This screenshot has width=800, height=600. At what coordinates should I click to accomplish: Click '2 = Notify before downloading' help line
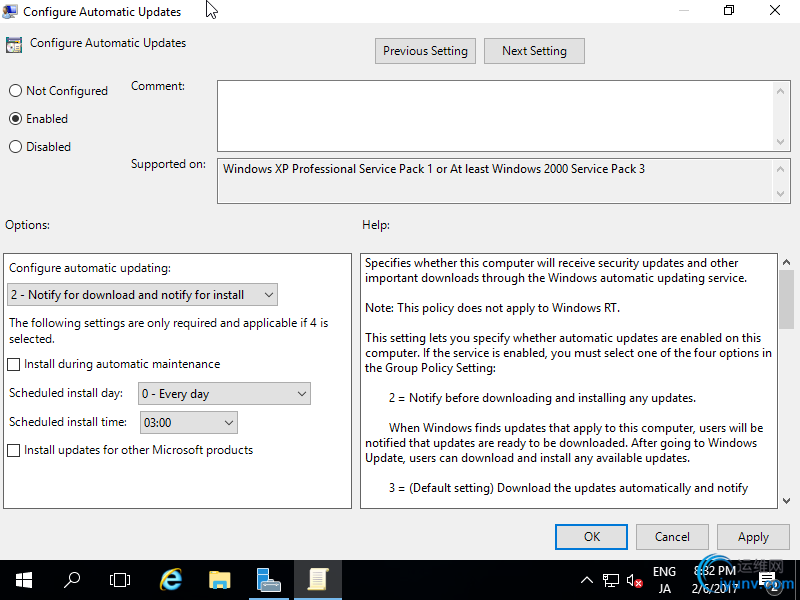pyautogui.click(x=542, y=398)
